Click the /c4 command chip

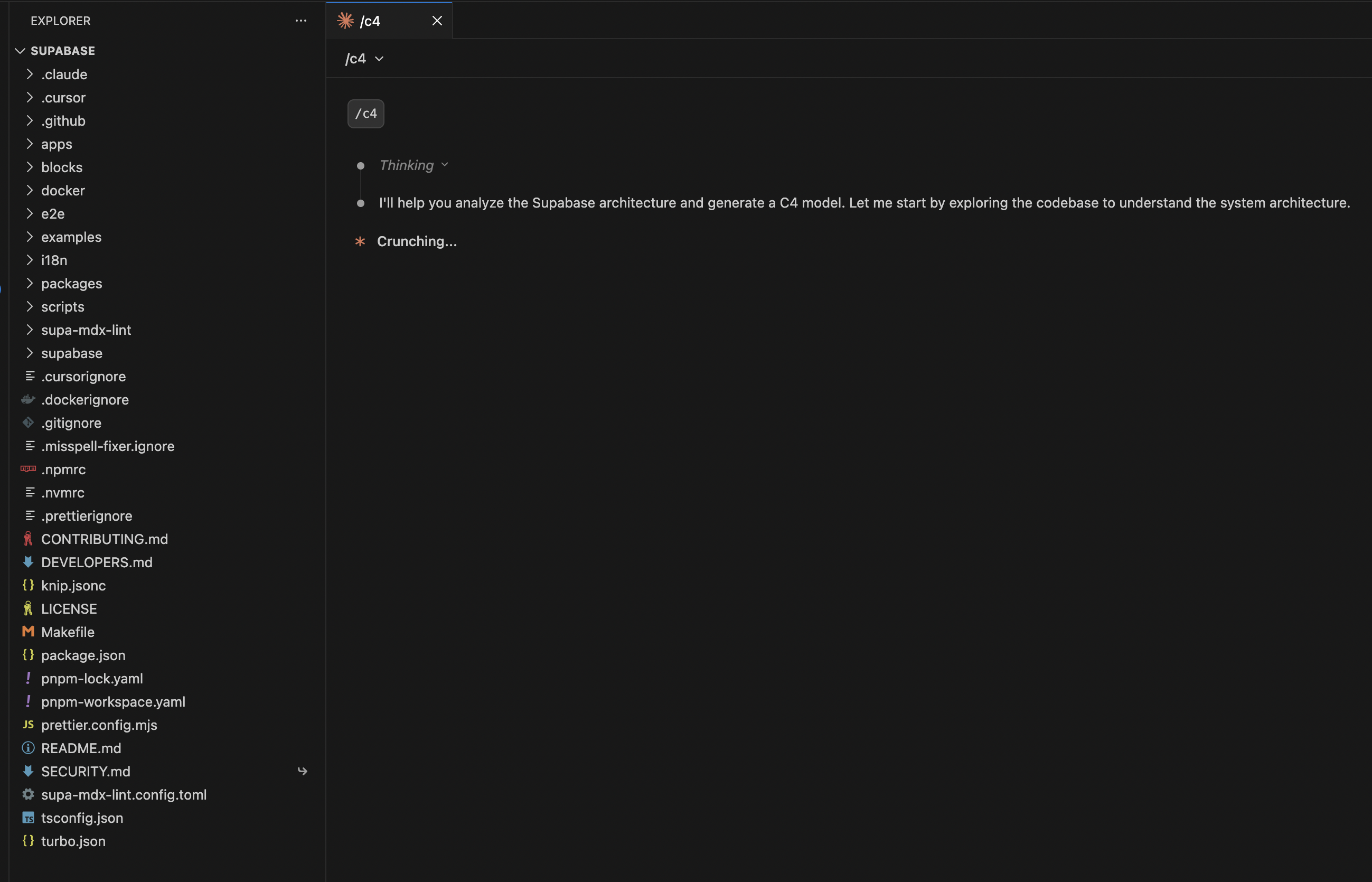(x=366, y=114)
